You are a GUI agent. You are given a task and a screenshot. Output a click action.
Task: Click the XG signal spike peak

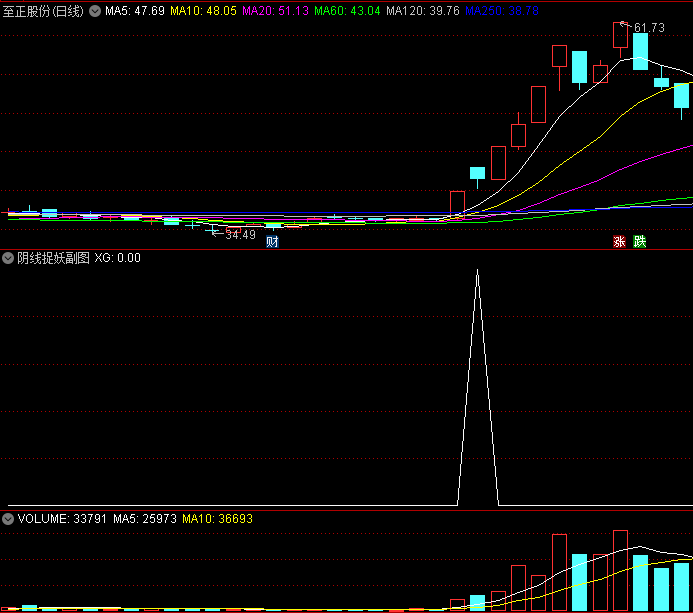tap(478, 270)
